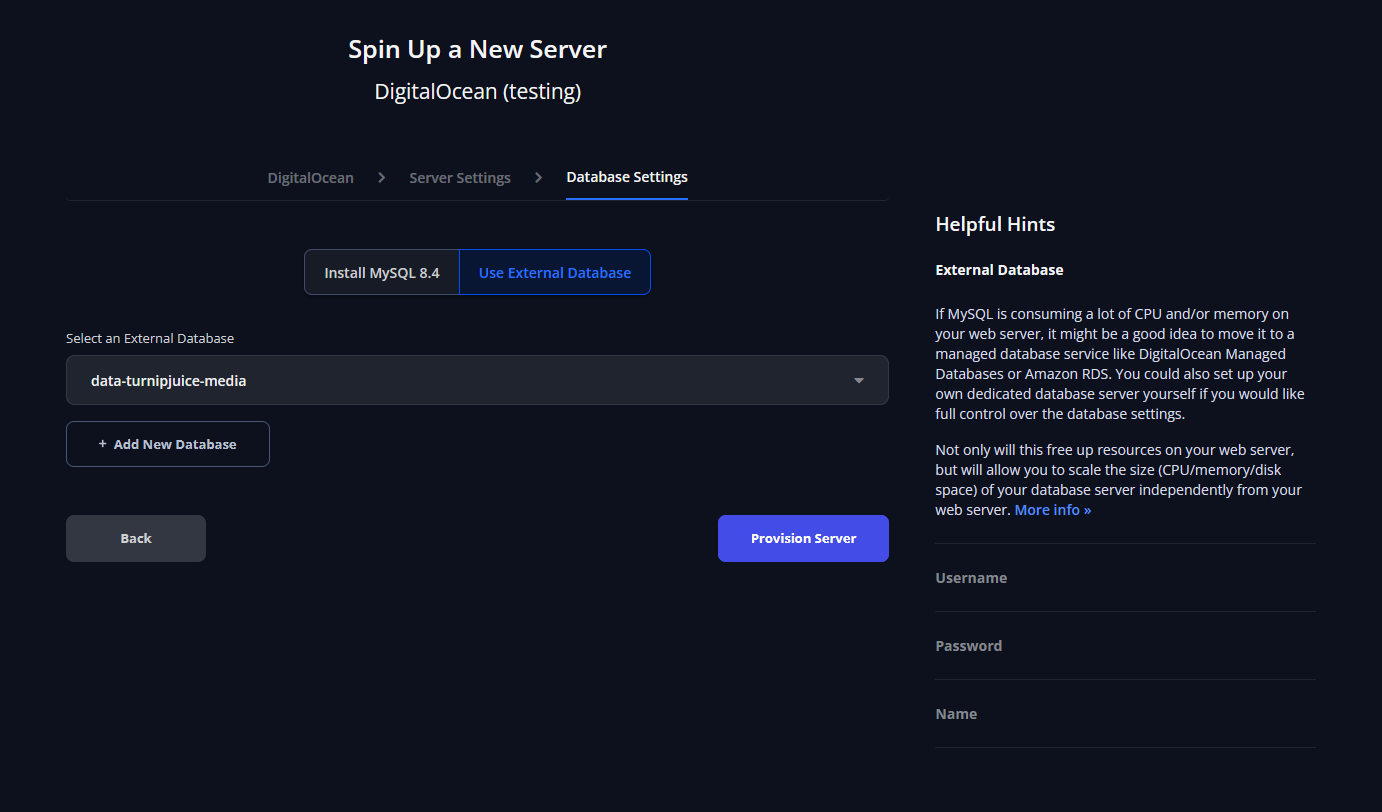
Task: Click the chevron before Database Settings
Action: [x=538, y=178]
